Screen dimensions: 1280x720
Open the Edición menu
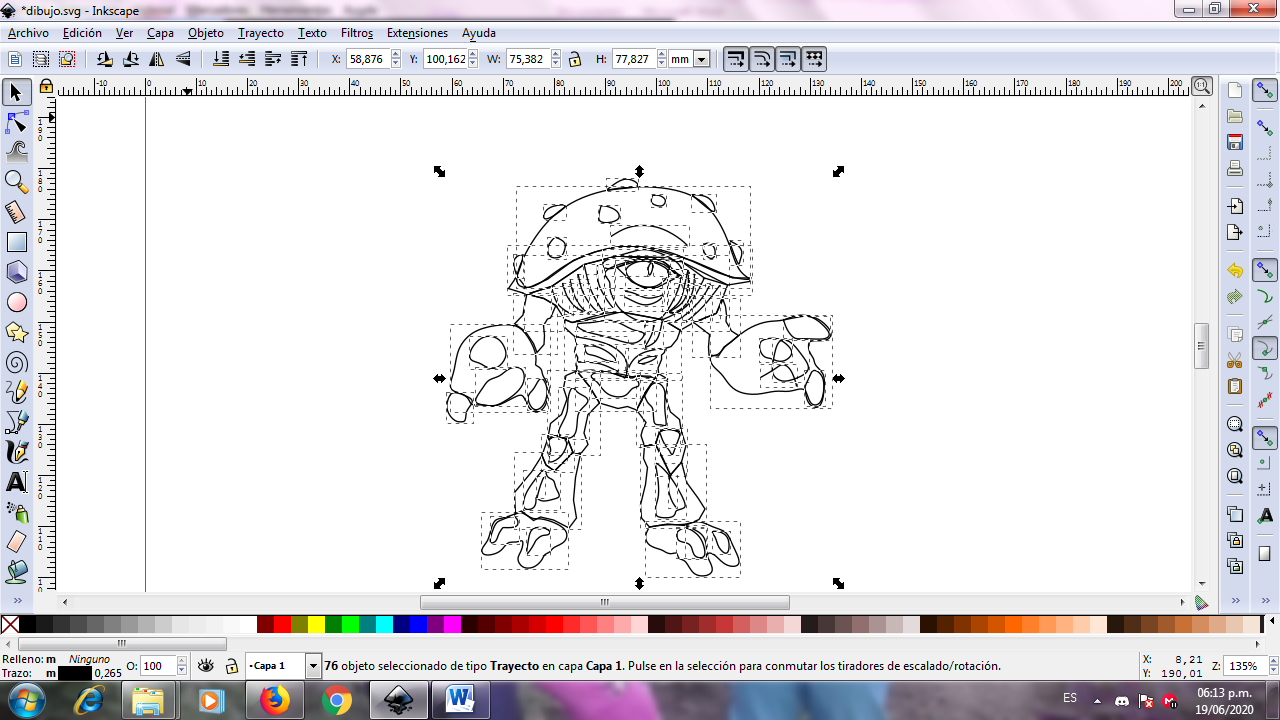pyautogui.click(x=82, y=33)
